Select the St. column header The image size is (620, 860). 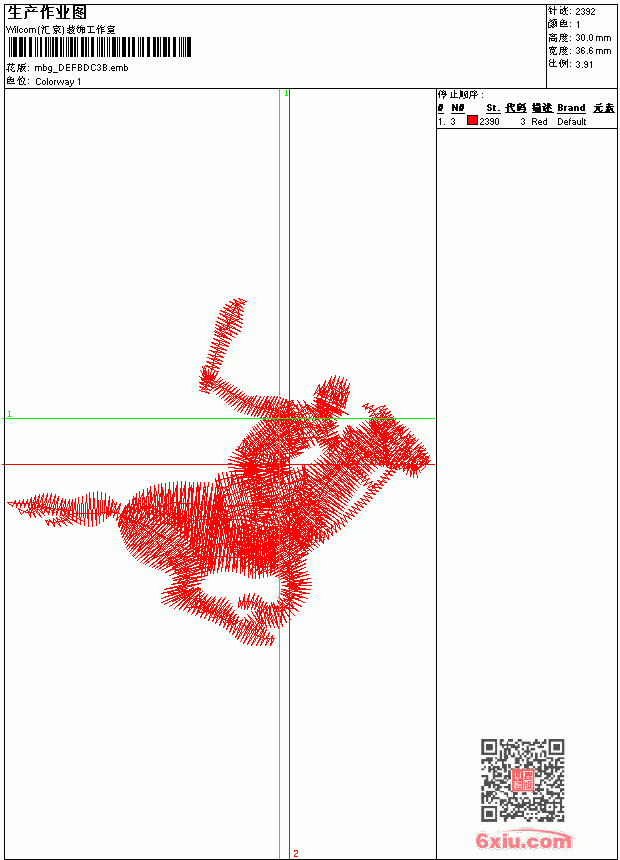pos(493,108)
